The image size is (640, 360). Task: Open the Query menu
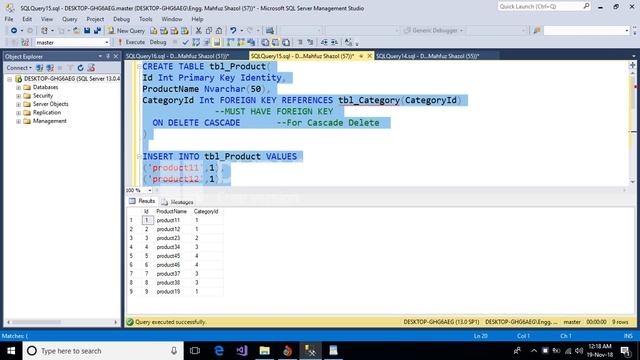coord(69,19)
